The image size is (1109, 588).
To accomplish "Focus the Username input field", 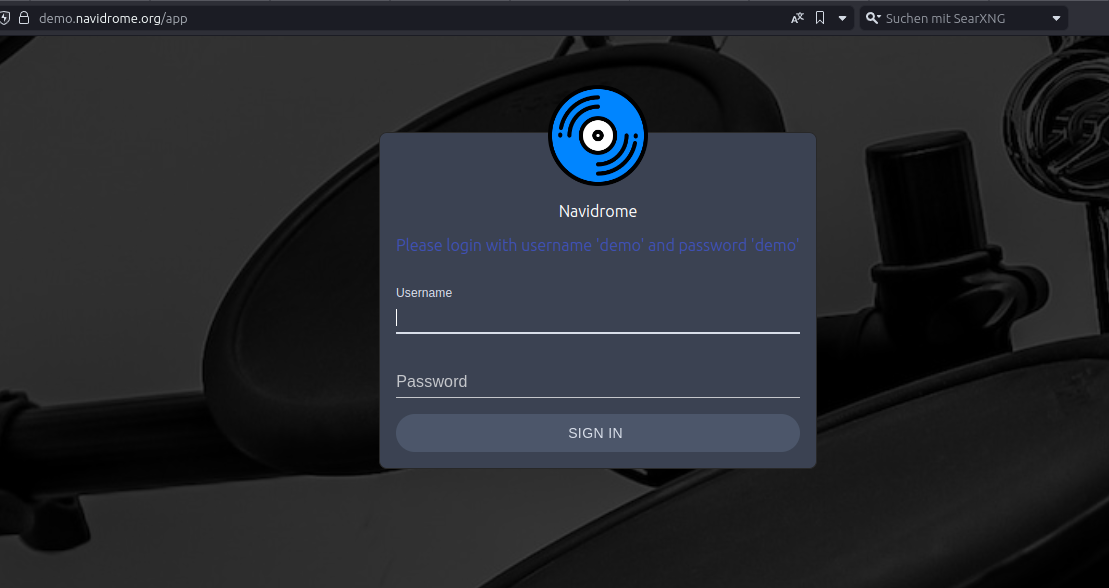I will pos(598,318).
